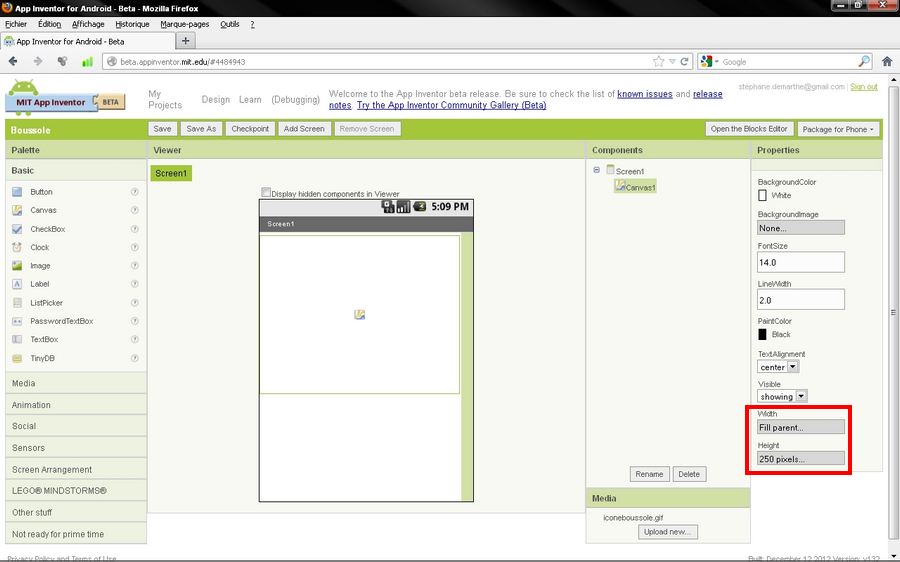Viewport: 900px width, 562px height.
Task: Select Canvas1 in Components tree
Action: pyautogui.click(x=635, y=187)
